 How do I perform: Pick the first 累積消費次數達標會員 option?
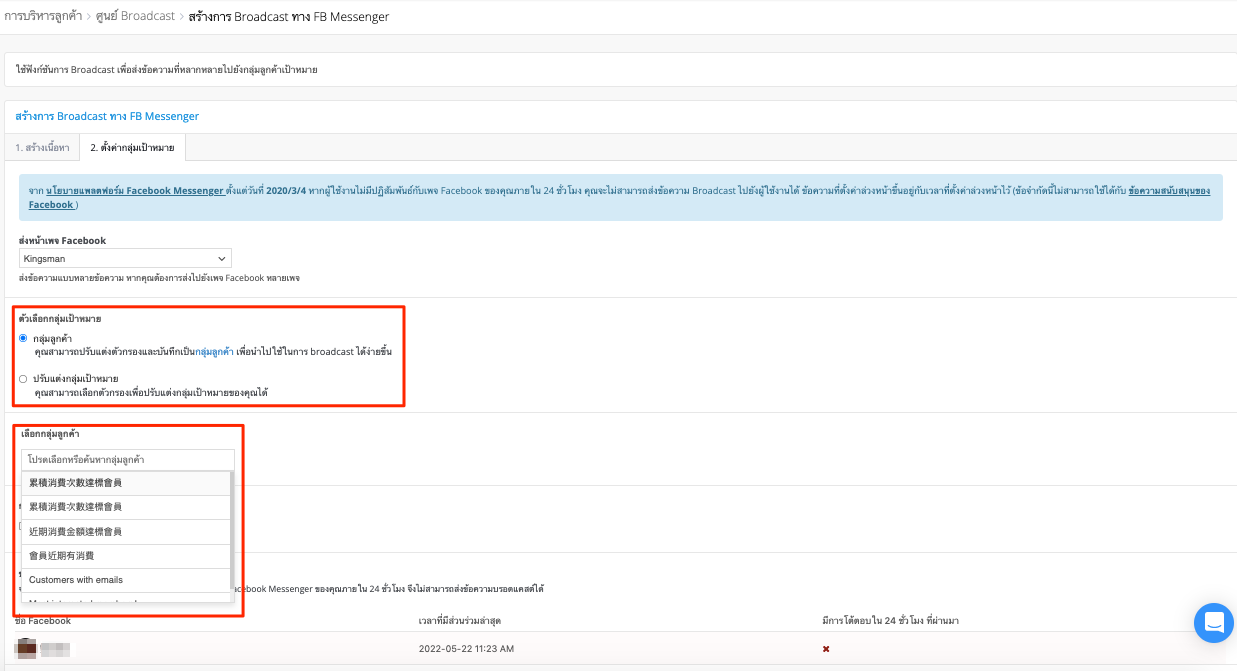[x=126, y=483]
